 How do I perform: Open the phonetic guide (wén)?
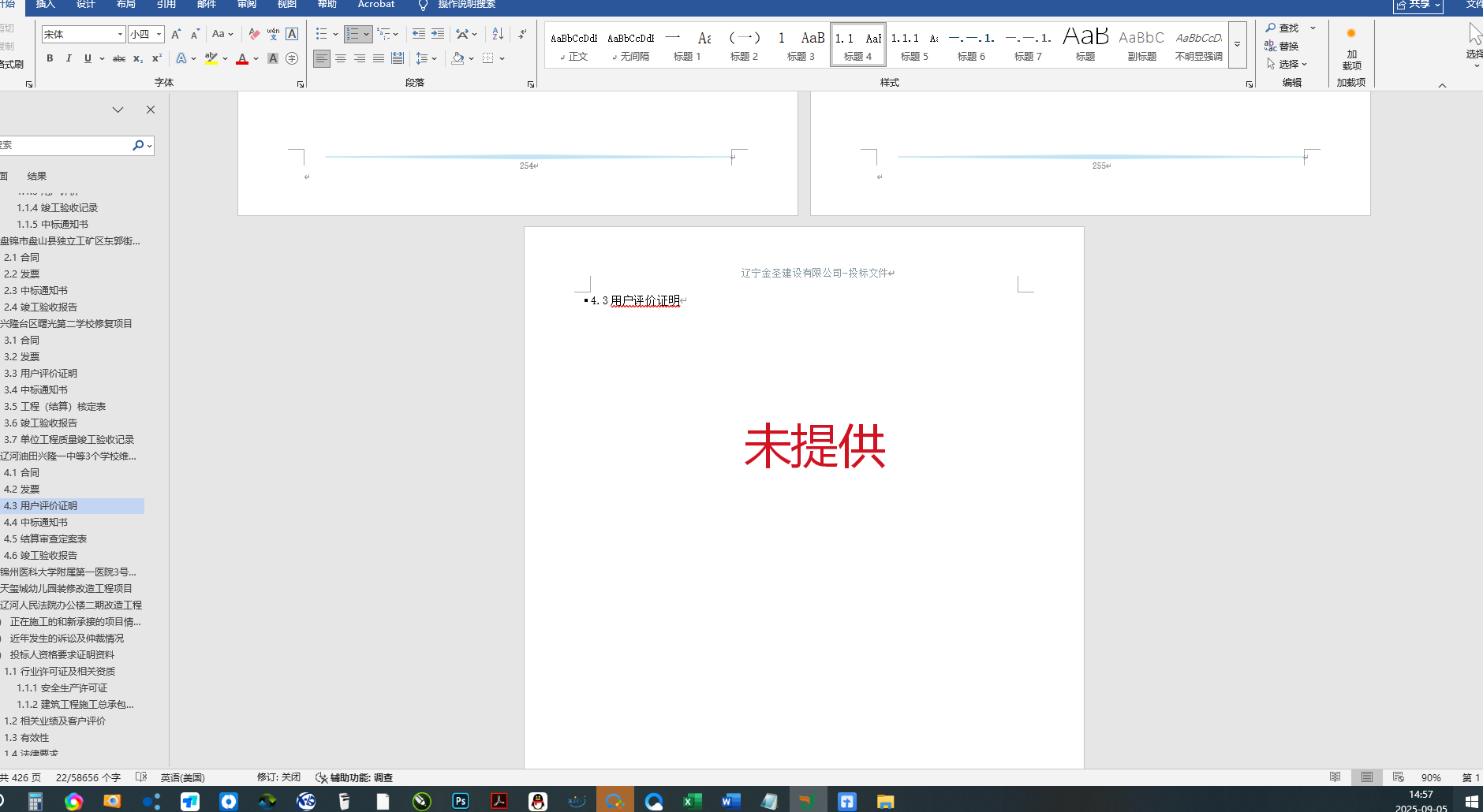(x=273, y=34)
